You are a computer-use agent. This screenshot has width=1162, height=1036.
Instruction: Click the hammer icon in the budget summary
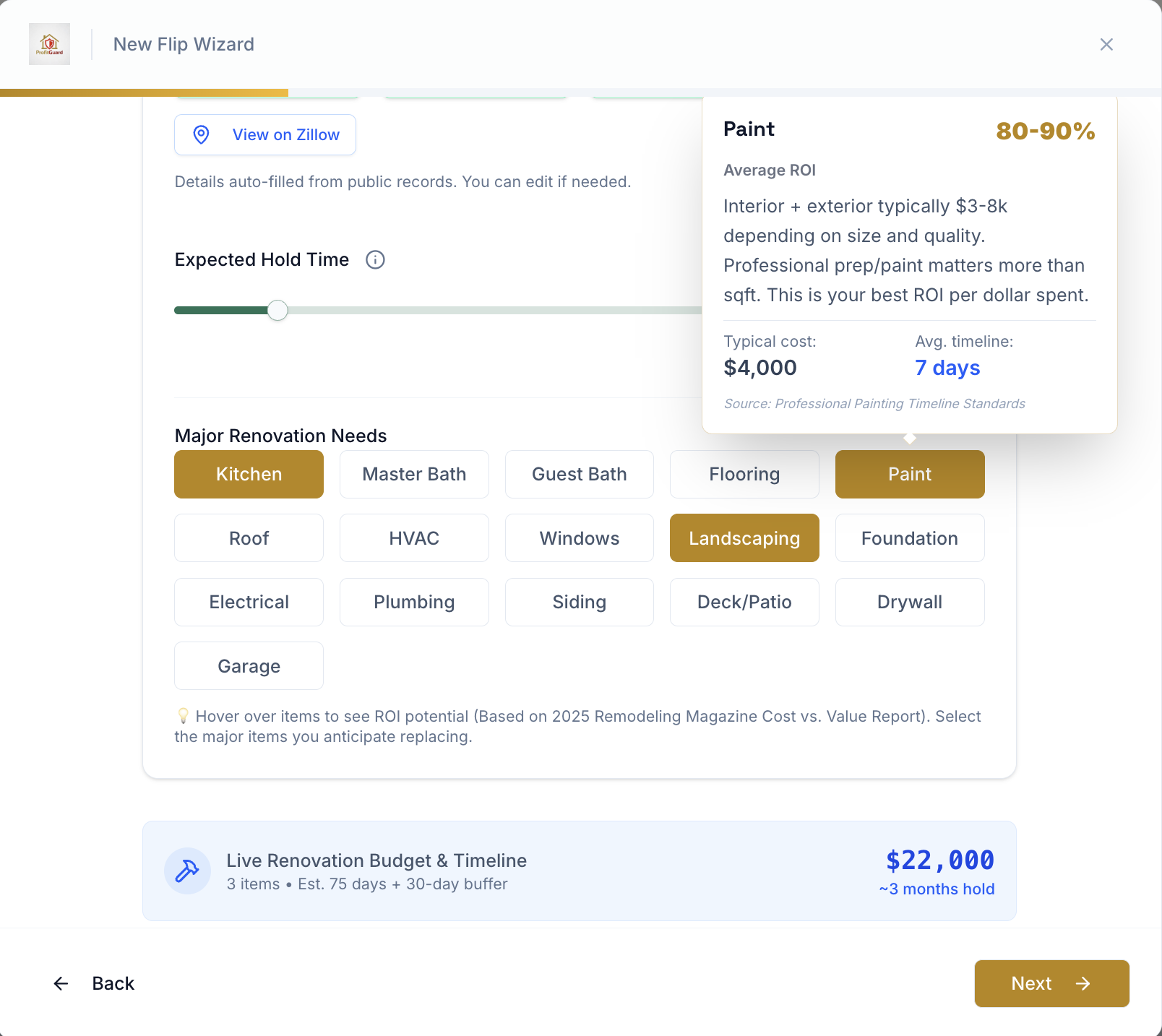[x=187, y=871]
